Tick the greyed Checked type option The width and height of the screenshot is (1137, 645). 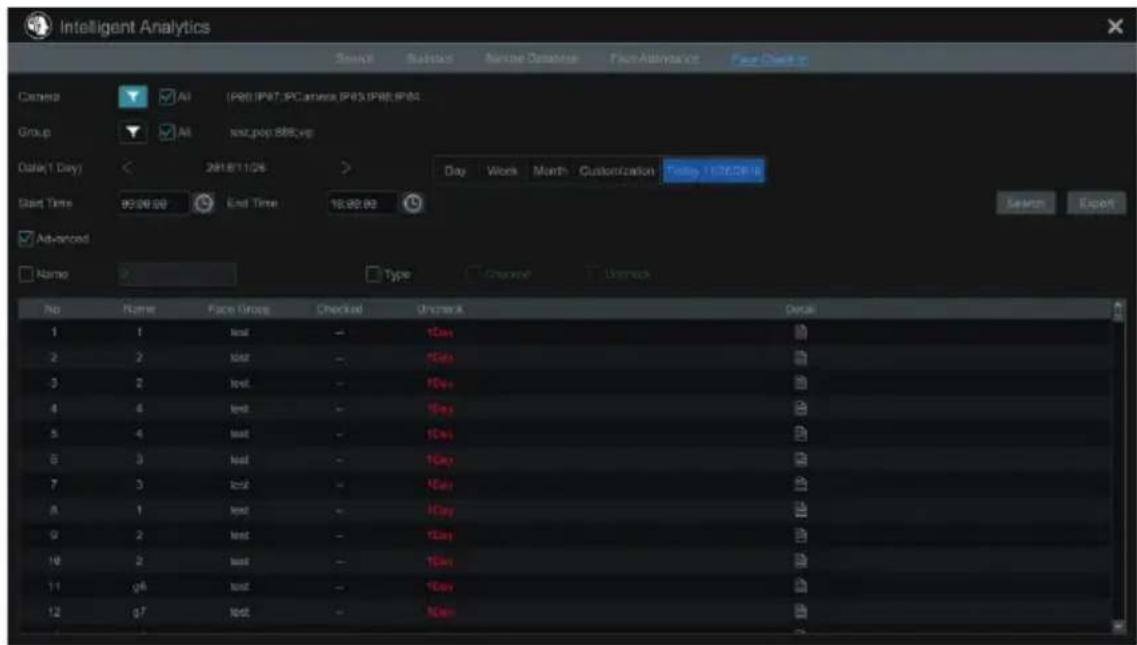[473, 274]
